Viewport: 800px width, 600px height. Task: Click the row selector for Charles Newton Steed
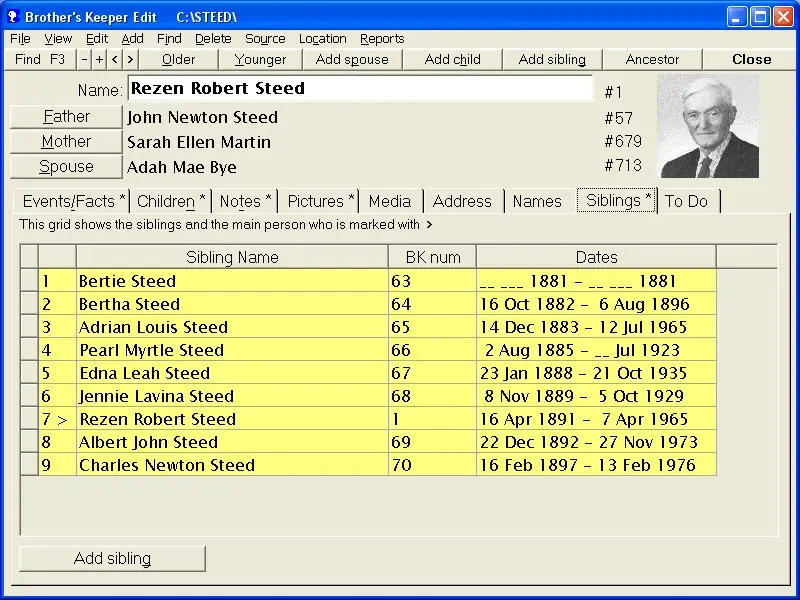coord(30,465)
